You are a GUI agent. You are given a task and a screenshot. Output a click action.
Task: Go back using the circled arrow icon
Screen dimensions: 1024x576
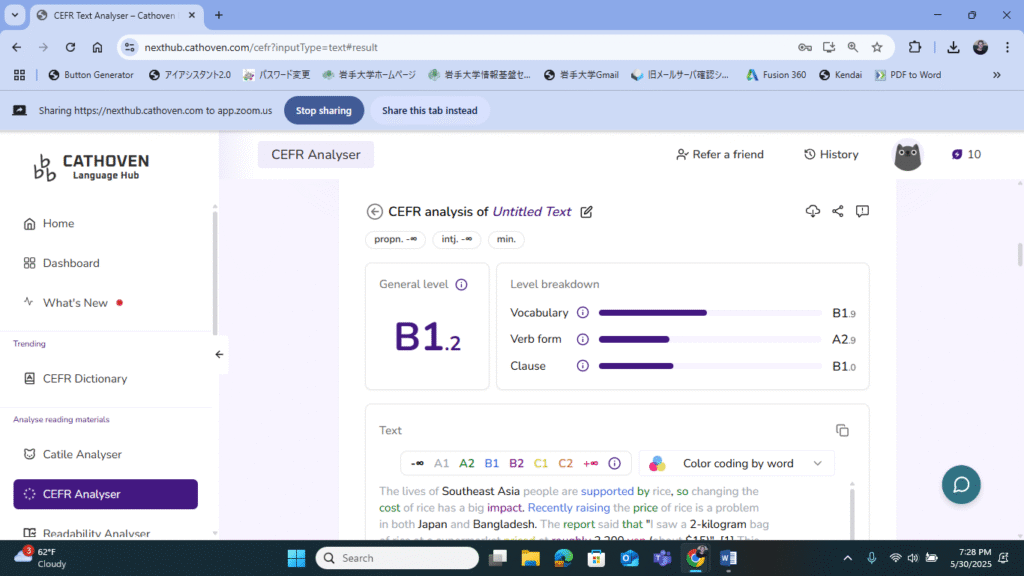[x=375, y=211]
